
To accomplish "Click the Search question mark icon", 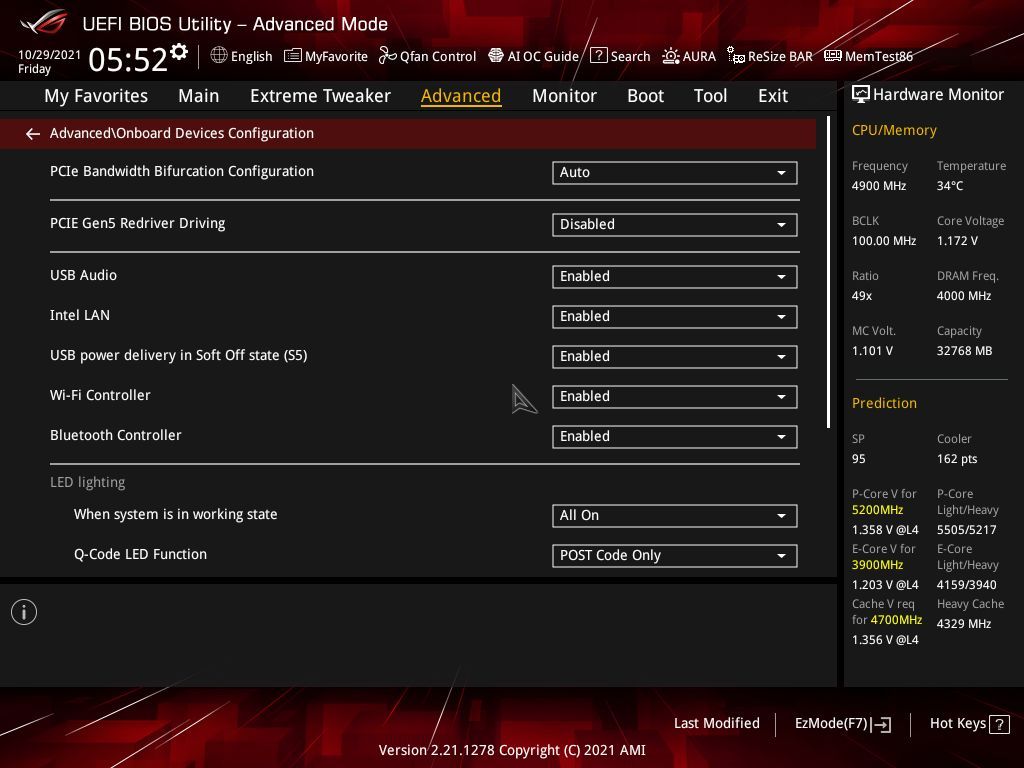I will 598,56.
